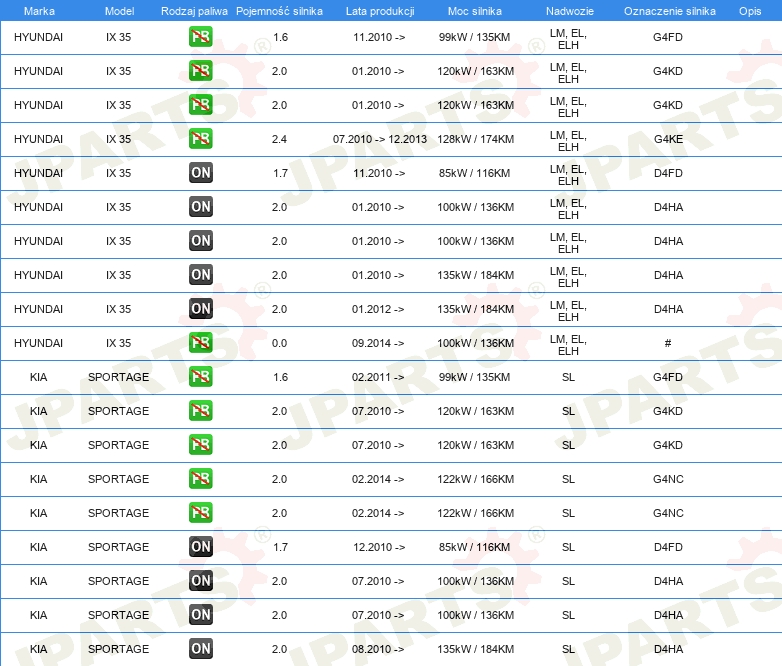This screenshot has width=782, height=666.
Task: Click the Oznaczenie silnika column header
Action: point(669,10)
